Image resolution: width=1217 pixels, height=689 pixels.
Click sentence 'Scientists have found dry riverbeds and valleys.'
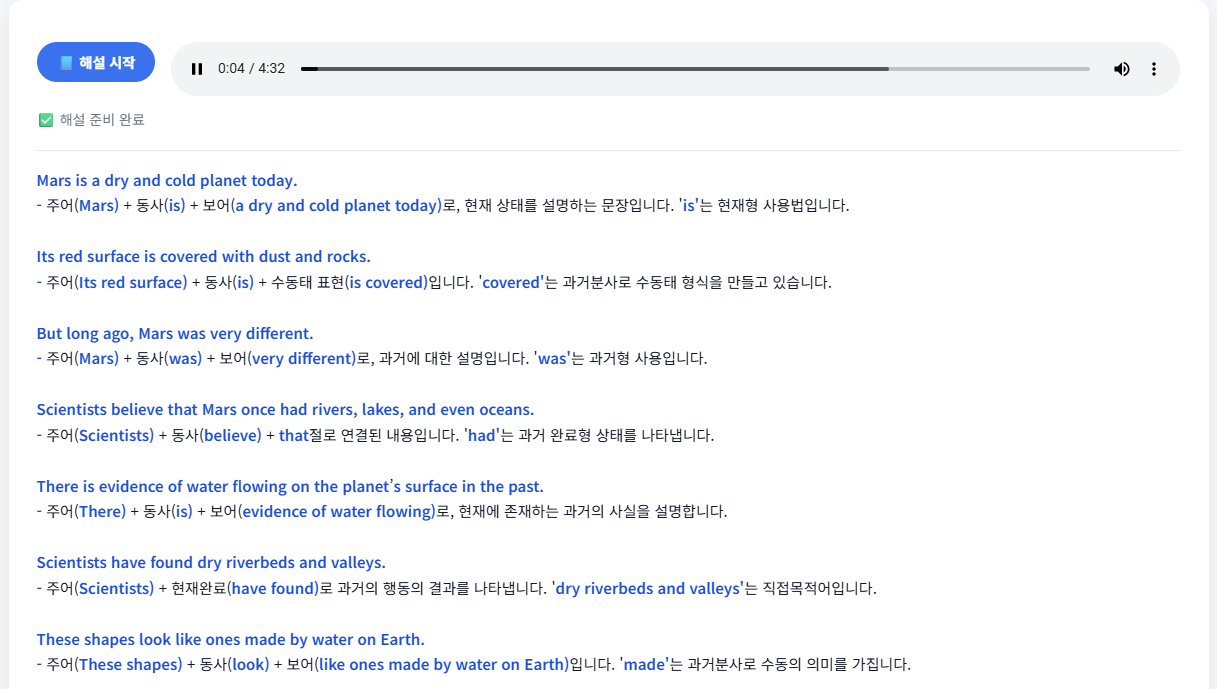211,563
